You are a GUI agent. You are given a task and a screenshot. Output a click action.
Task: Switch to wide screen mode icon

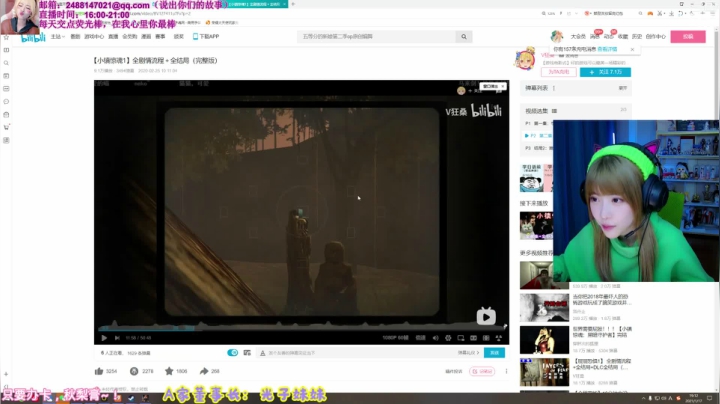coord(473,338)
